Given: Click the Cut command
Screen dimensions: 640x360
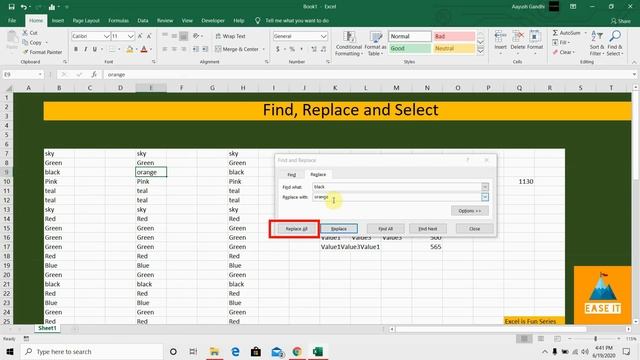Looking at the screenshot, I should [x=30, y=33].
